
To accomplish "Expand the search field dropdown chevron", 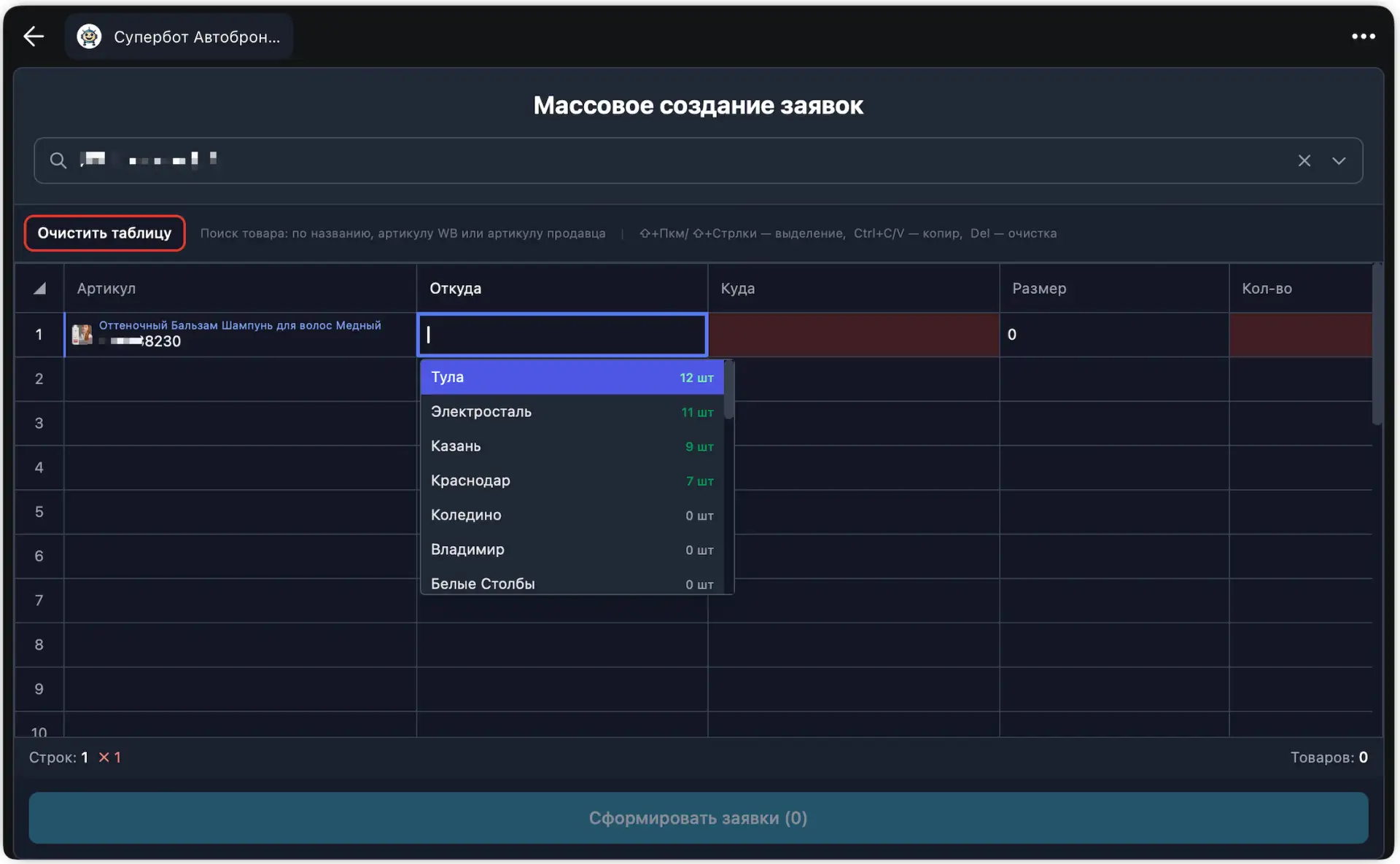I will click(x=1339, y=160).
